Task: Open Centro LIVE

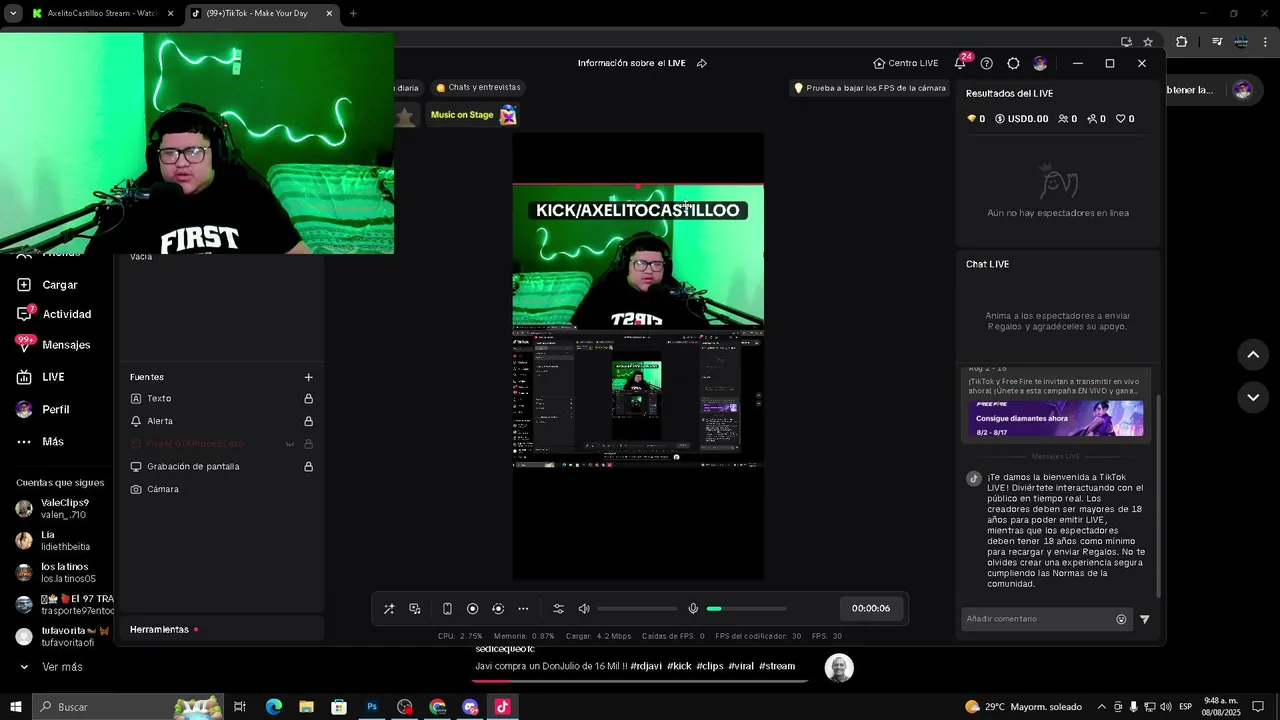Action: click(x=906, y=63)
